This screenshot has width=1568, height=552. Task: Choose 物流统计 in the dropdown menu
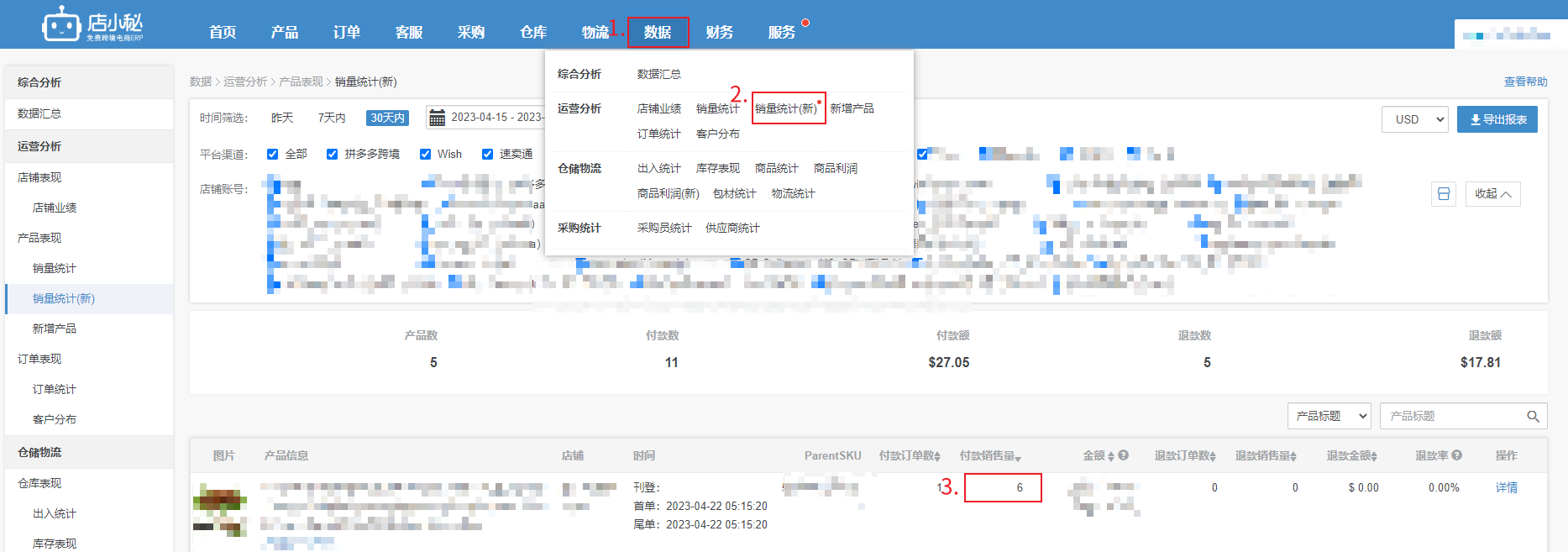[x=794, y=193]
